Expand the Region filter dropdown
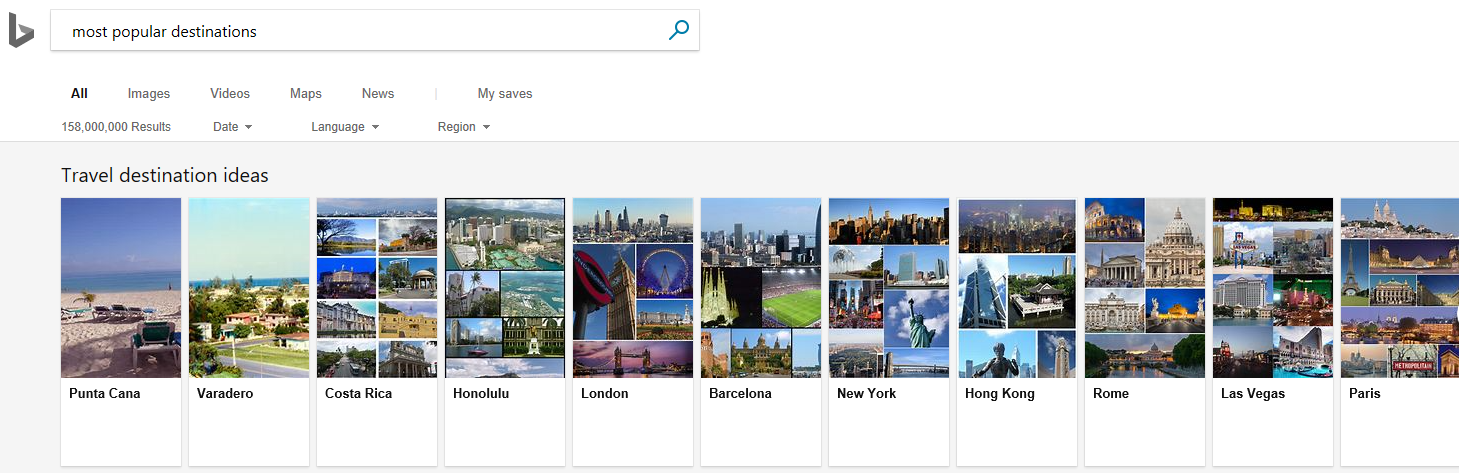This screenshot has width=1467, height=473. pyautogui.click(x=464, y=127)
